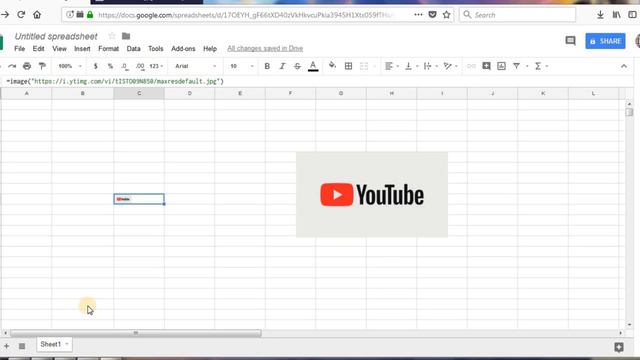Select the active cell with small image
Screen dimensions: 640x360
(139, 199)
